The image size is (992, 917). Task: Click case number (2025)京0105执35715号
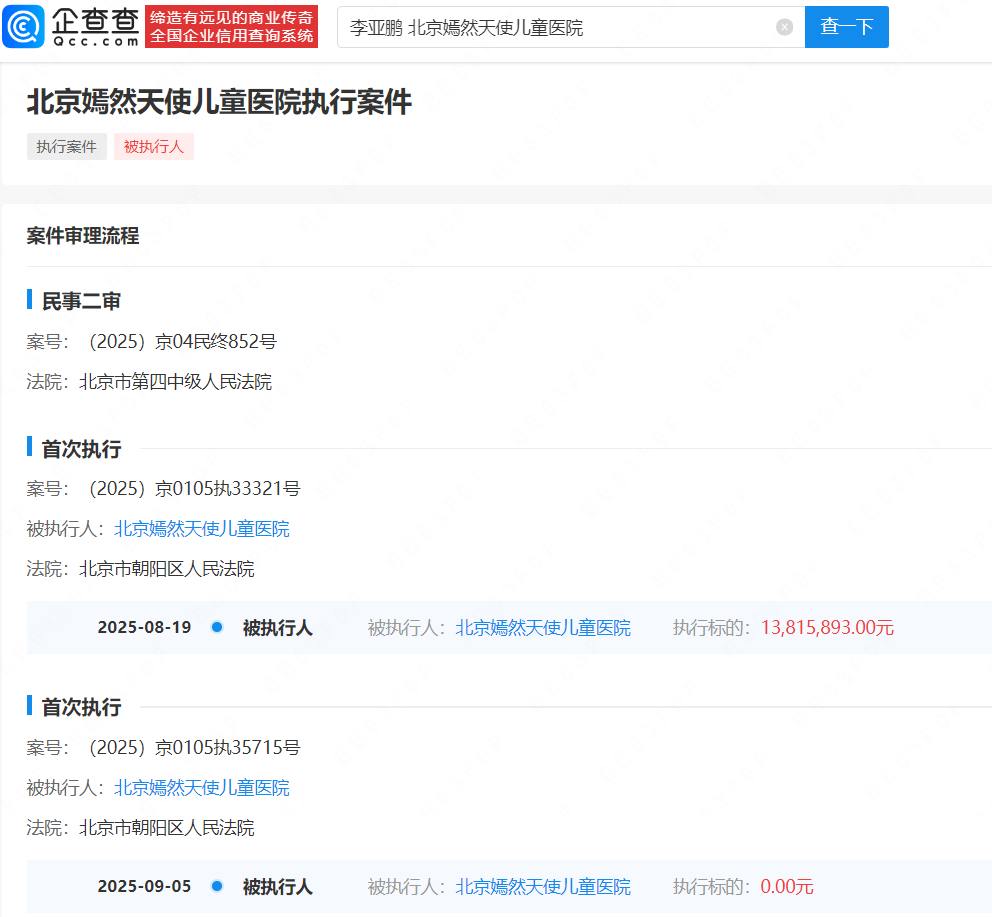tap(194, 747)
